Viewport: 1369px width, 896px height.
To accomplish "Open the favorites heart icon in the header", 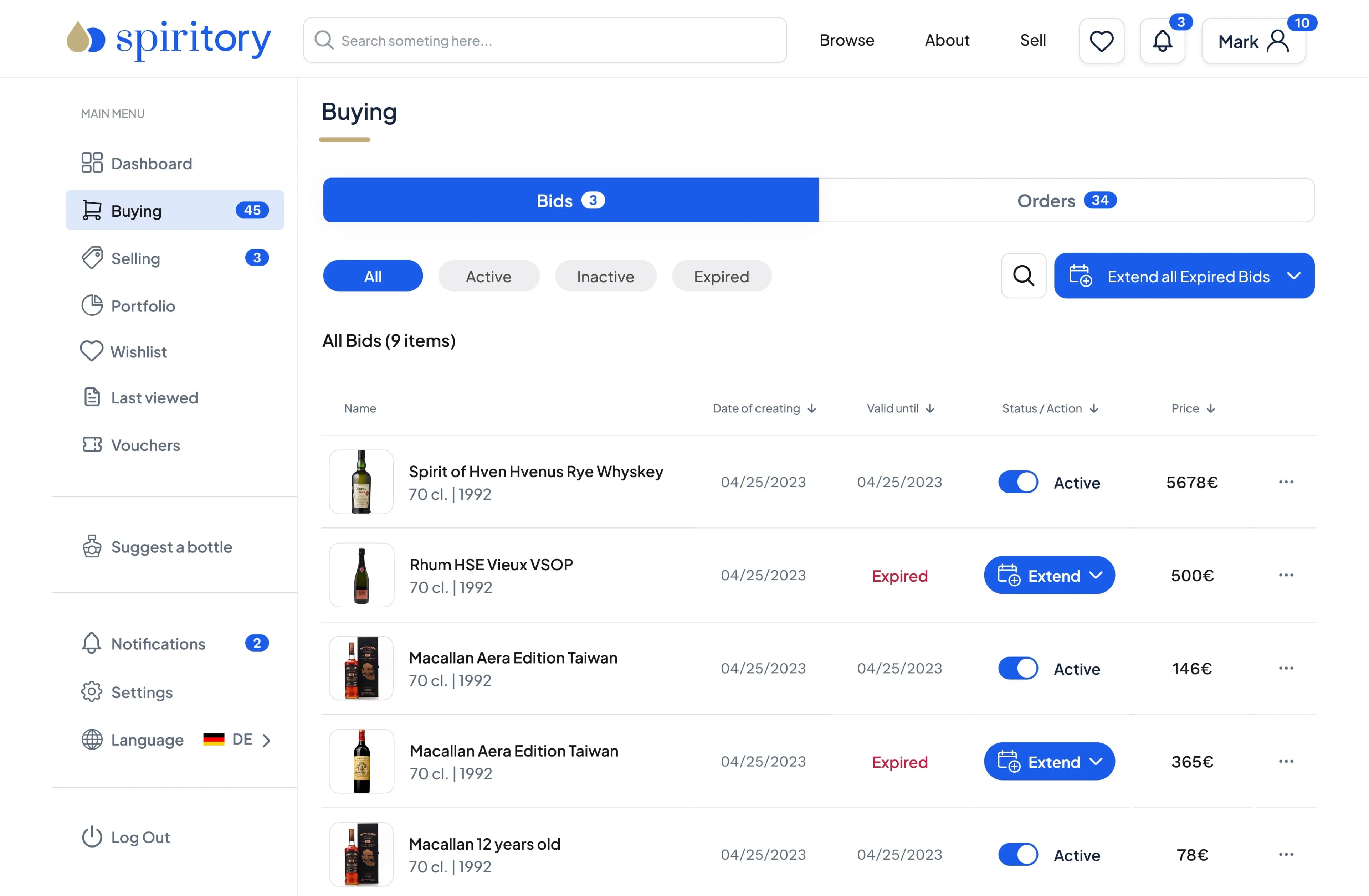I will pos(1102,41).
